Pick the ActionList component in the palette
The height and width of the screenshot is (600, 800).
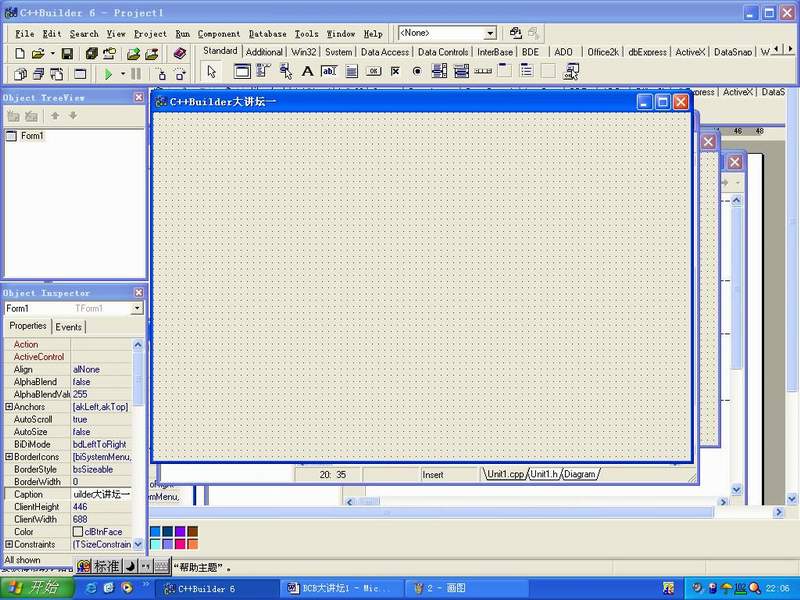[x=570, y=71]
